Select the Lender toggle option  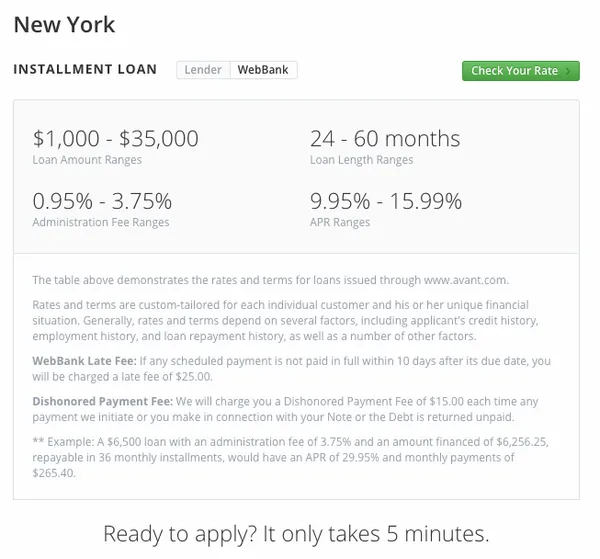(x=203, y=70)
